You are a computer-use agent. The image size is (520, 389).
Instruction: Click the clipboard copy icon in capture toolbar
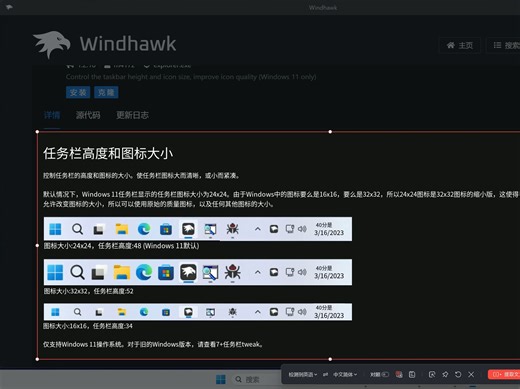click(x=412, y=375)
